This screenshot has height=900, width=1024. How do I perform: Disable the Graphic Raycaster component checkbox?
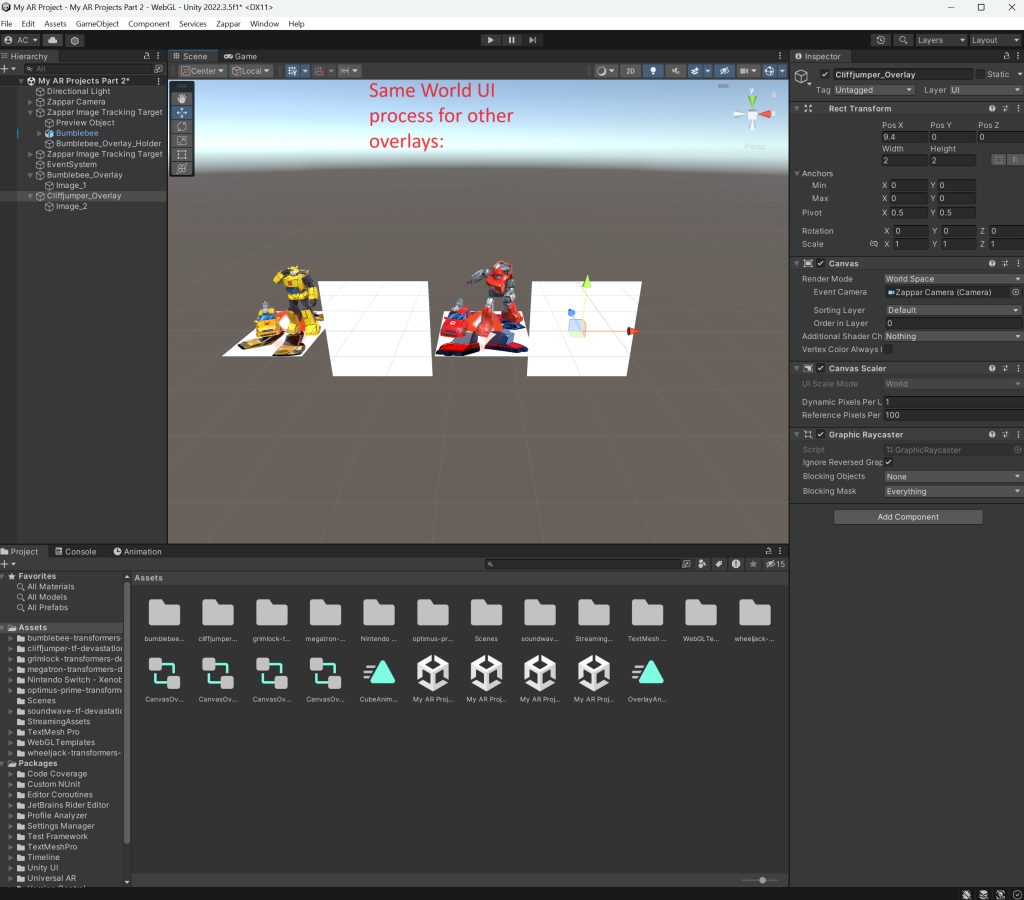coord(822,435)
